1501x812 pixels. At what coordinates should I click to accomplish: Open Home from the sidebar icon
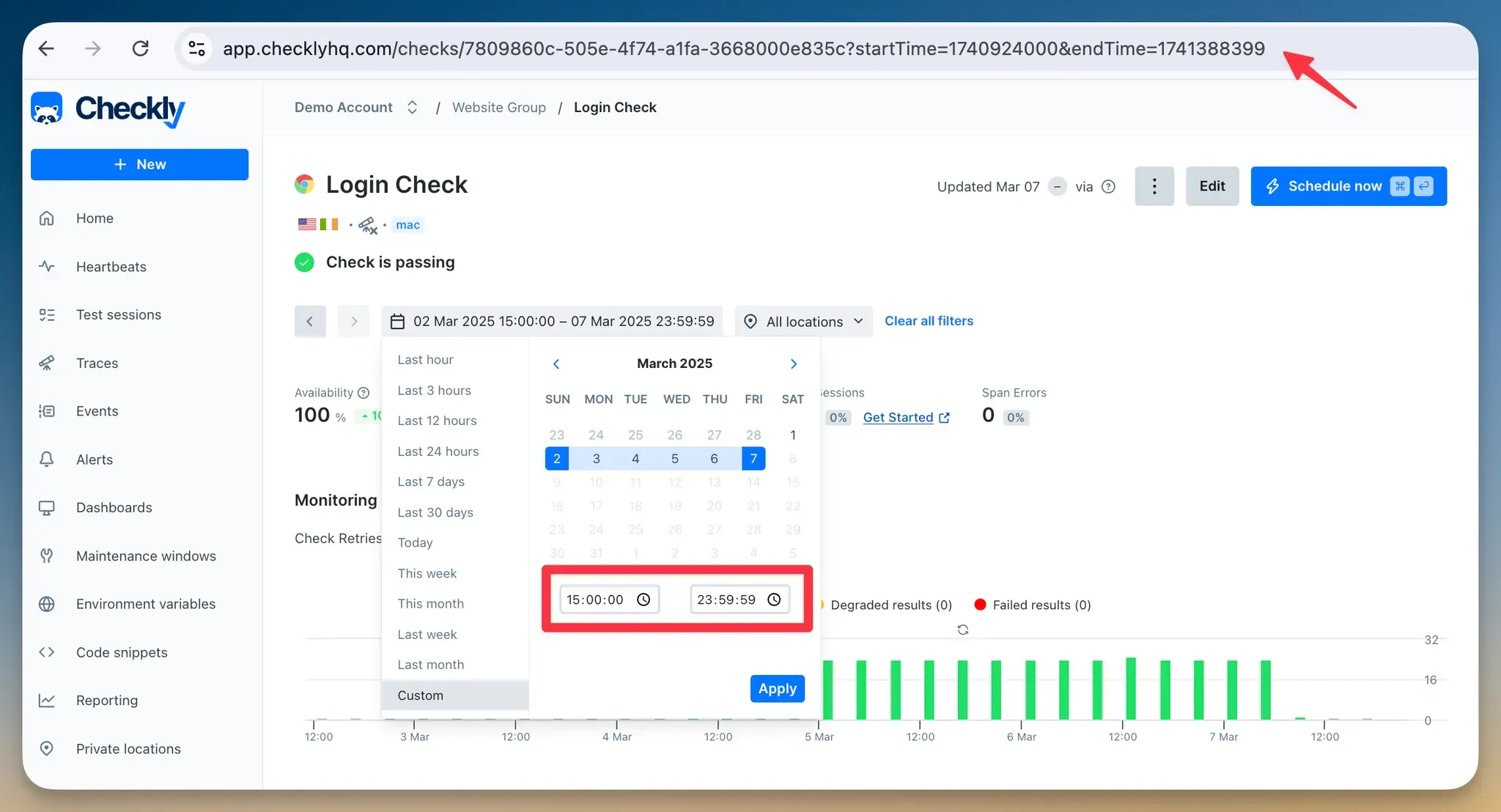click(x=47, y=218)
